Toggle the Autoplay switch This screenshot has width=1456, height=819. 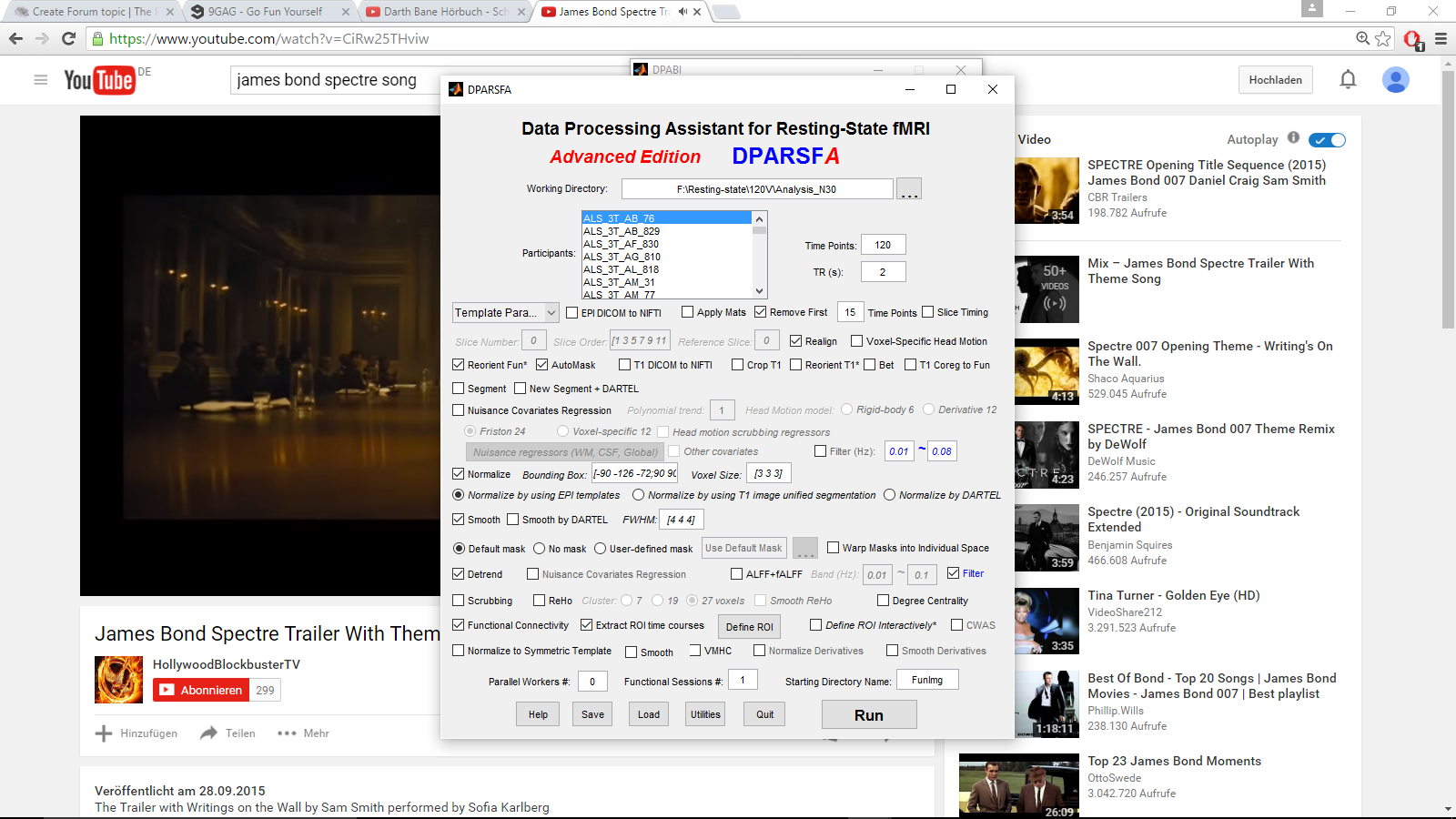point(1327,140)
